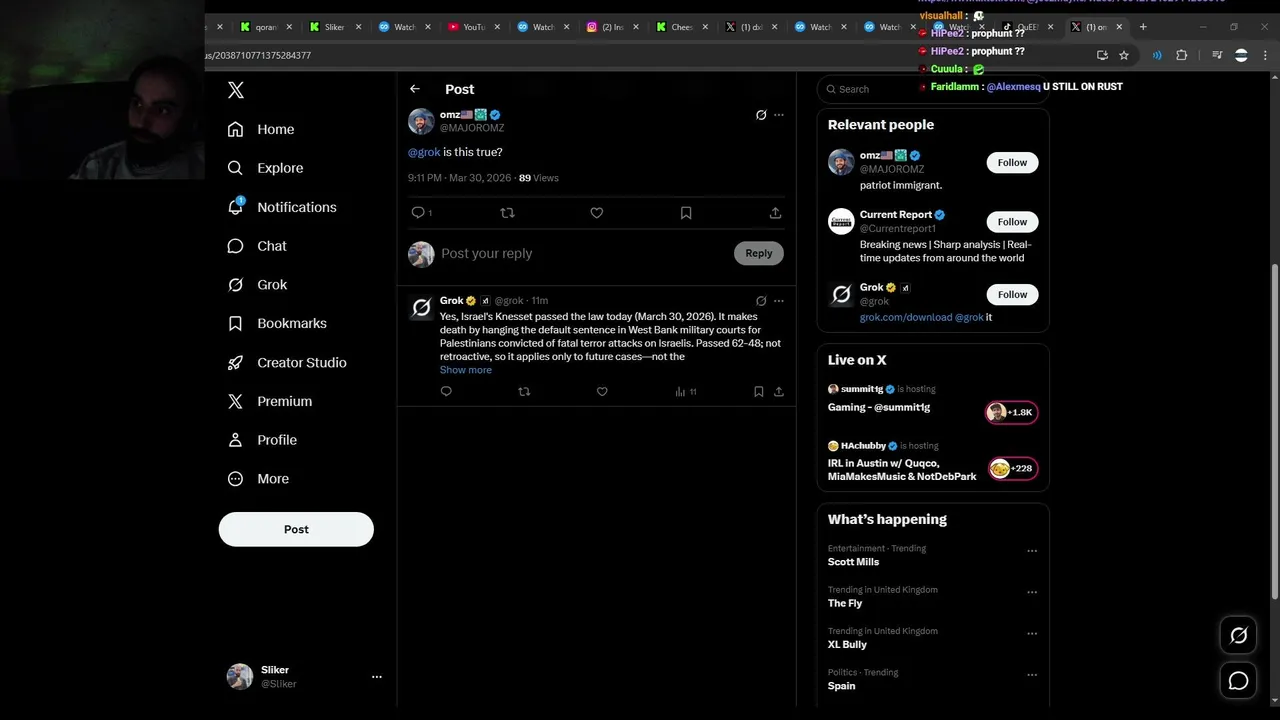Click the Search box
Screen dimensions: 1280x720
tap(932, 89)
